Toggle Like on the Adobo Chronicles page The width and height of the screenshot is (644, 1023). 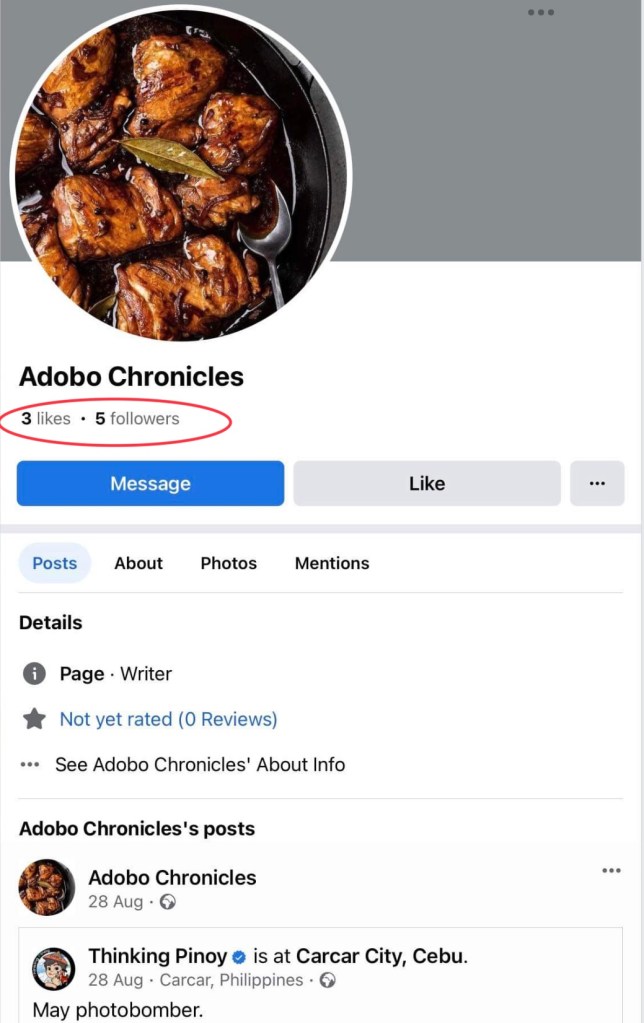pyautogui.click(x=427, y=483)
